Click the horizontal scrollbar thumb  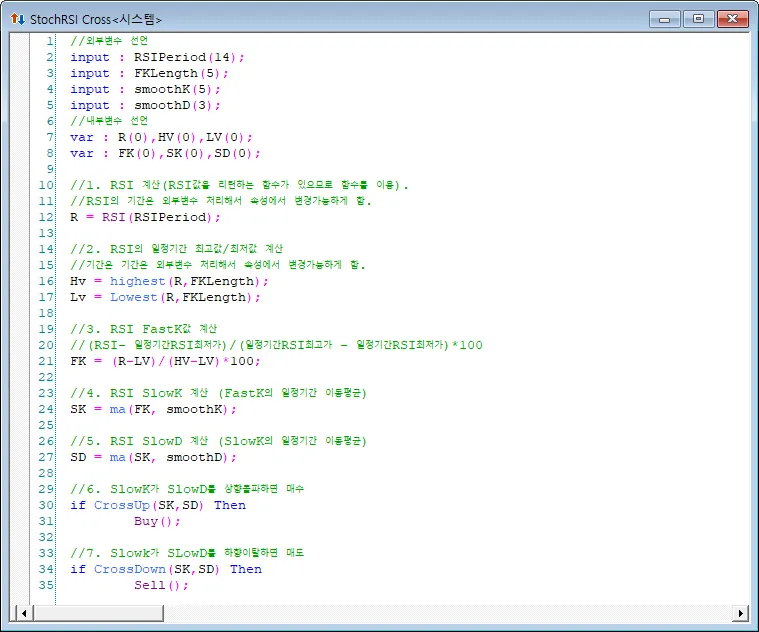coord(98,614)
